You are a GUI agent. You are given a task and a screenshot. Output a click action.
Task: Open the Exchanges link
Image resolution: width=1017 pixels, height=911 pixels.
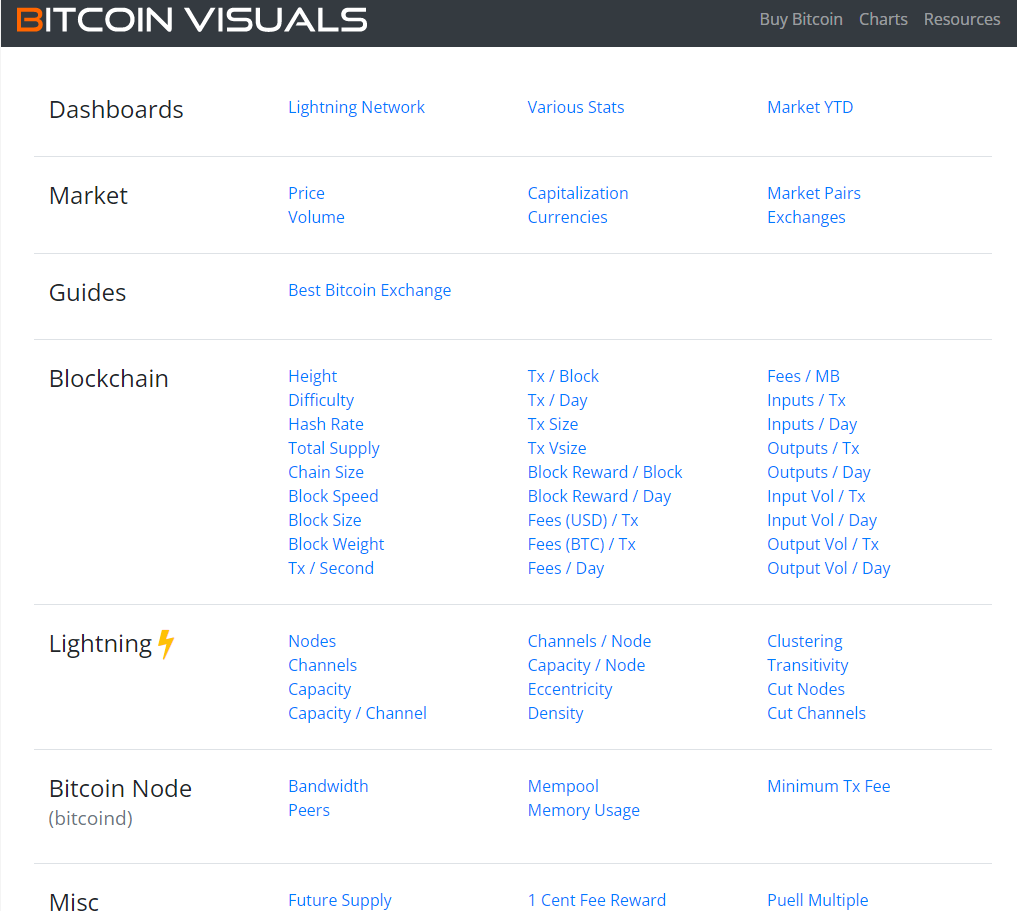pyautogui.click(x=806, y=218)
